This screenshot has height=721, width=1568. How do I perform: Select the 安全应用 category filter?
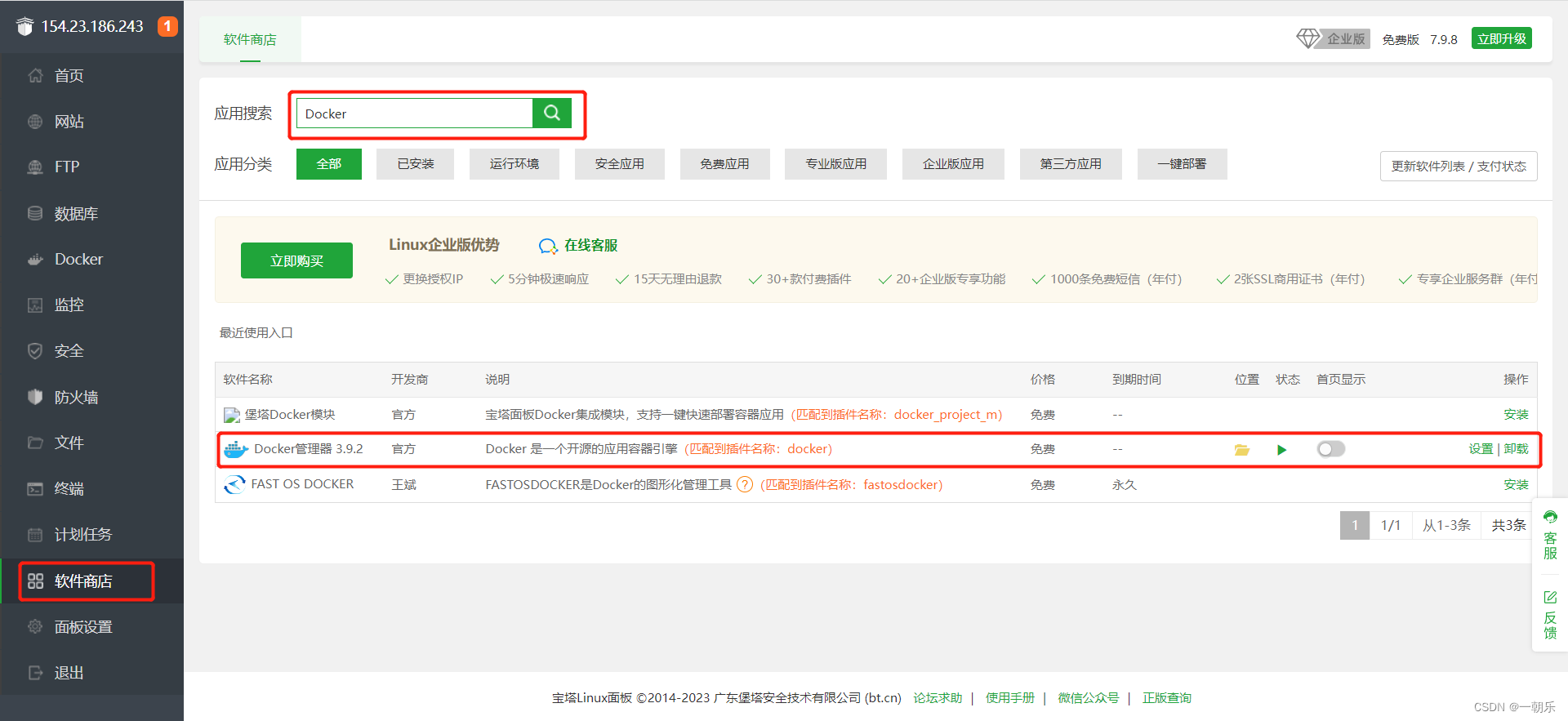(620, 164)
